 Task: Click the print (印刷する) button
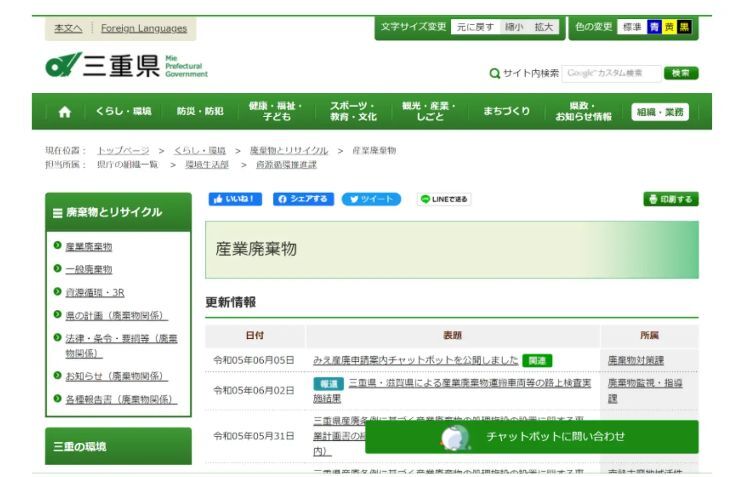(x=672, y=199)
